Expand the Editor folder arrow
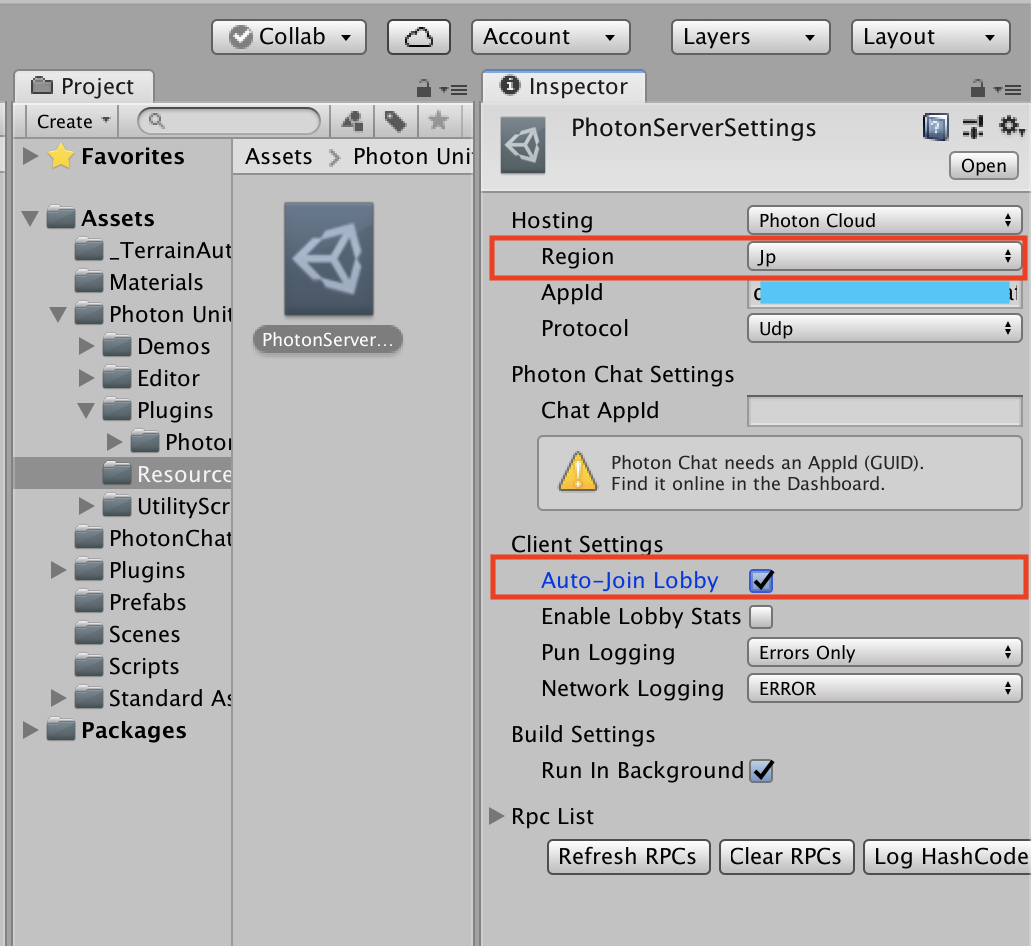Viewport: 1031px width, 946px height. click(x=86, y=378)
